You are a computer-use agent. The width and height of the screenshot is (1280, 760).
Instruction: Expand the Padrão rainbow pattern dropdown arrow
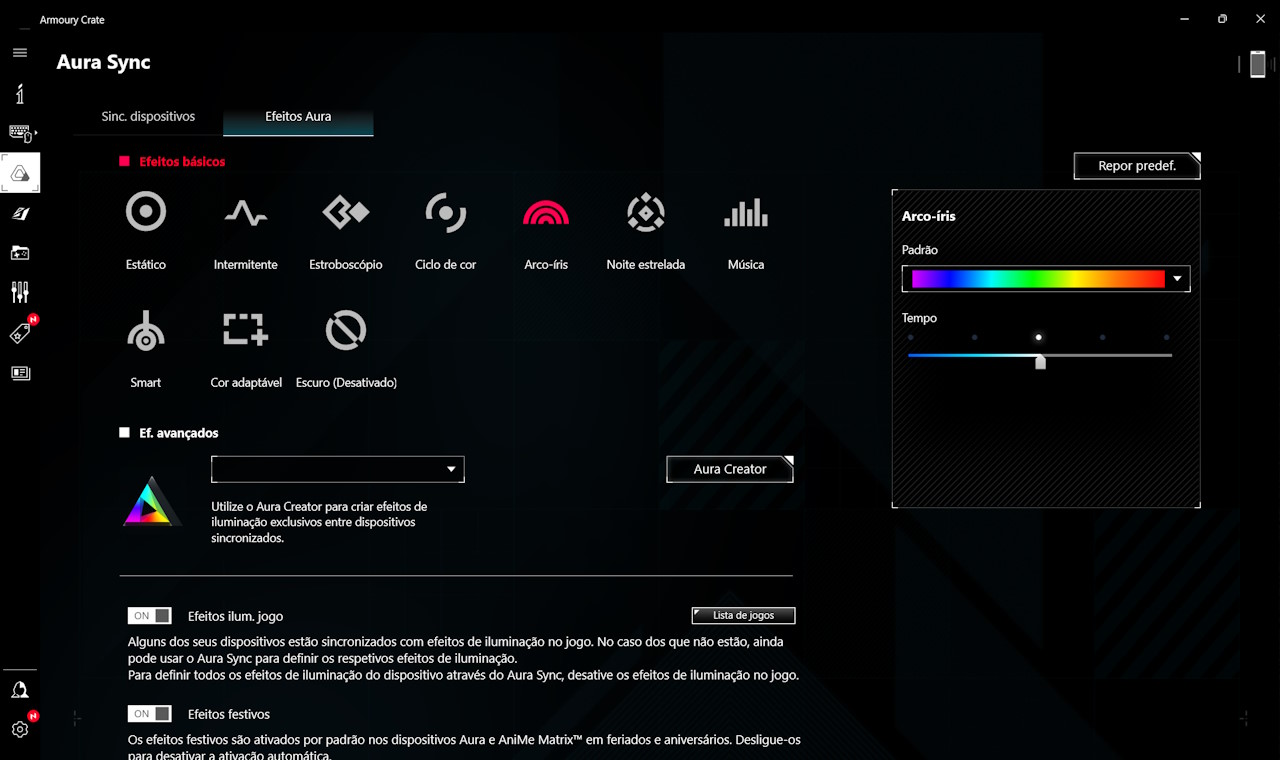pyautogui.click(x=1178, y=279)
